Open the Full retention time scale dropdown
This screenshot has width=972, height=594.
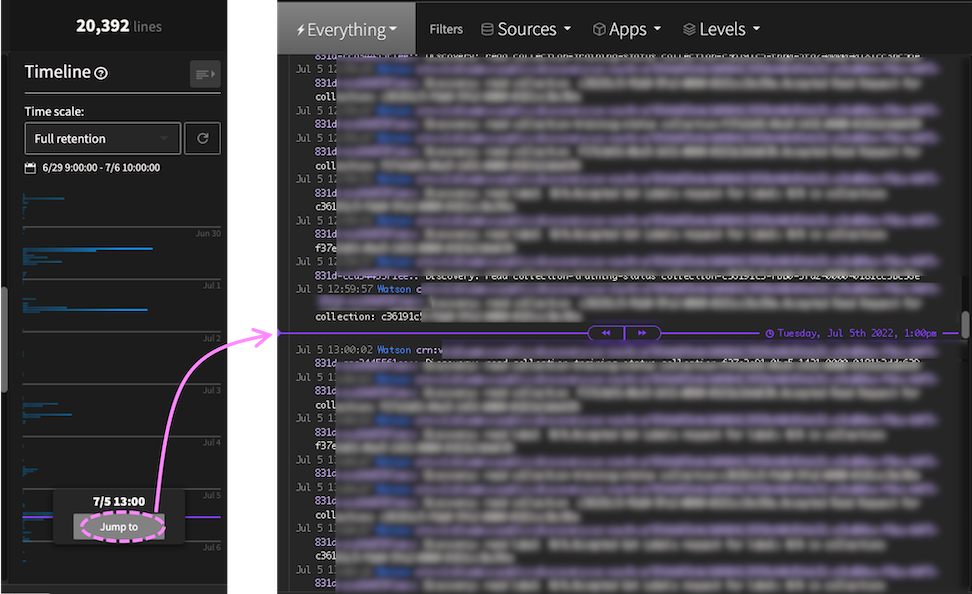coord(102,138)
